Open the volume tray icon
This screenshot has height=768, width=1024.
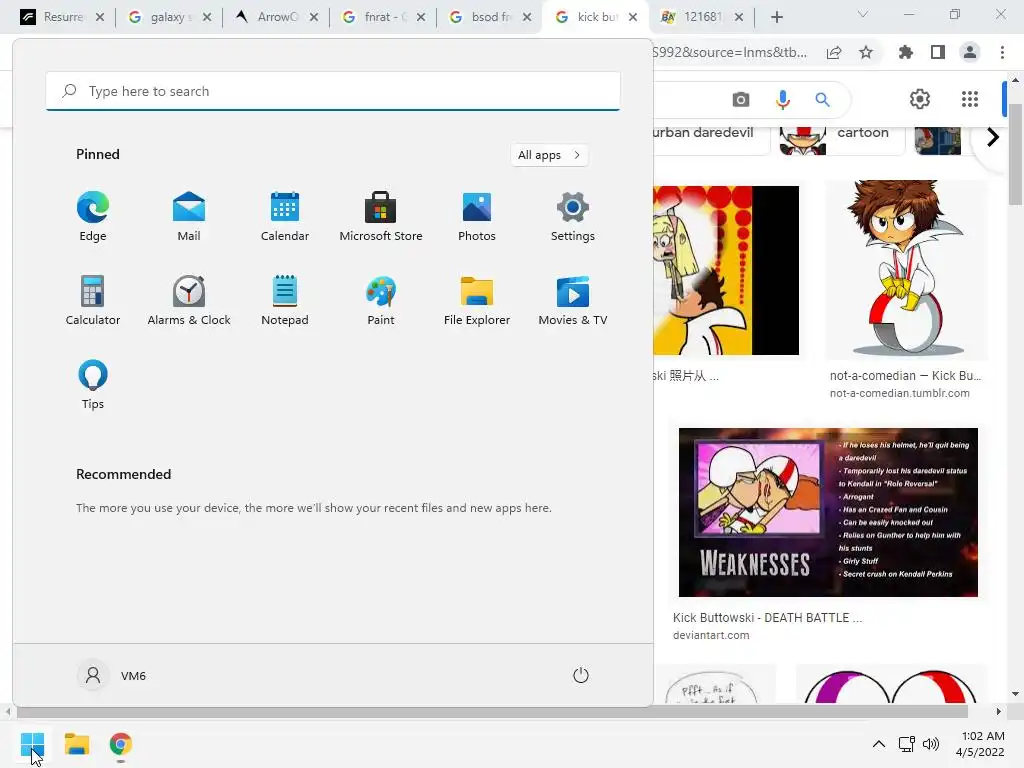[x=931, y=744]
